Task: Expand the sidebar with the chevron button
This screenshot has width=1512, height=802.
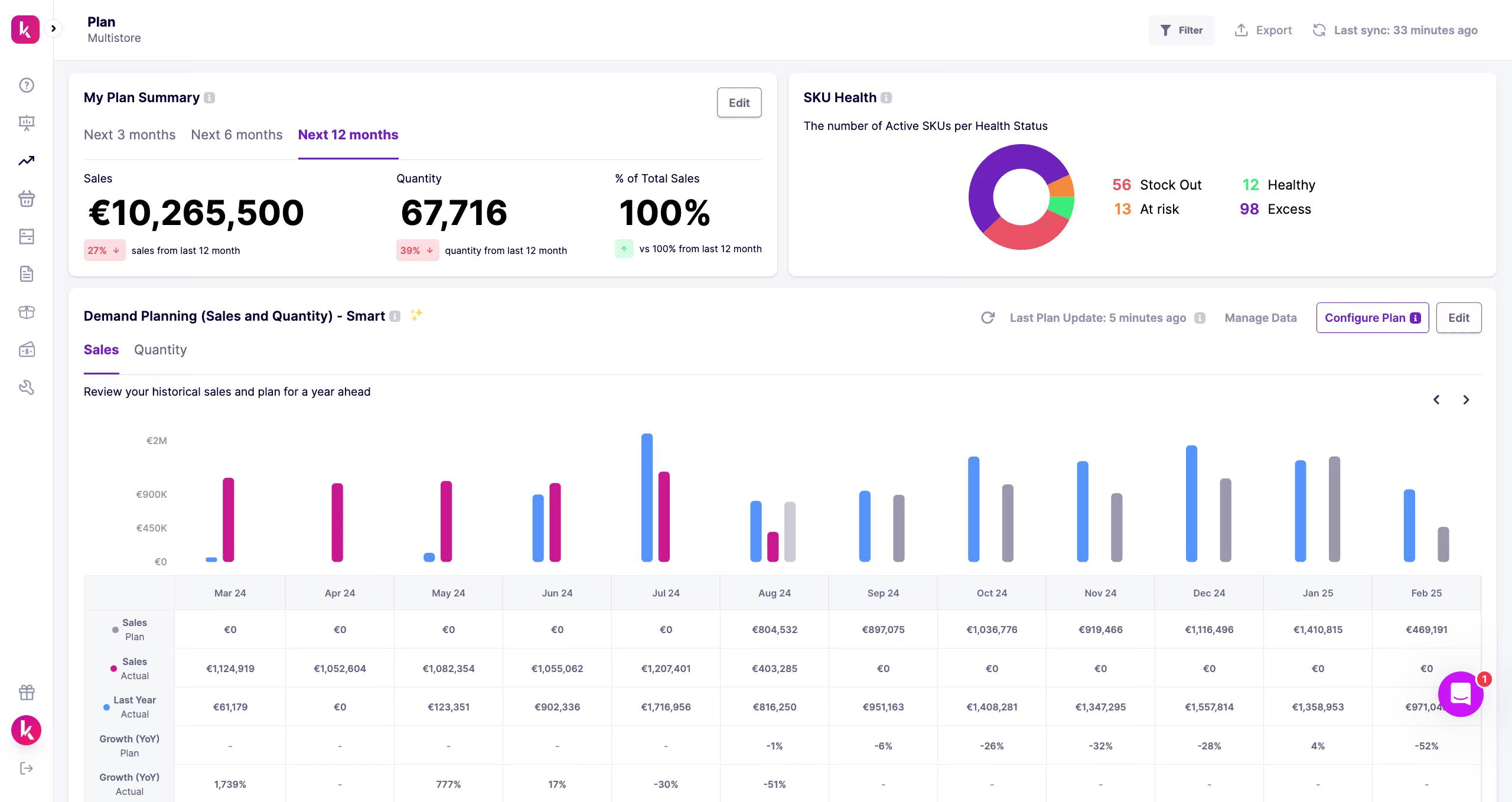Action: pyautogui.click(x=53, y=28)
